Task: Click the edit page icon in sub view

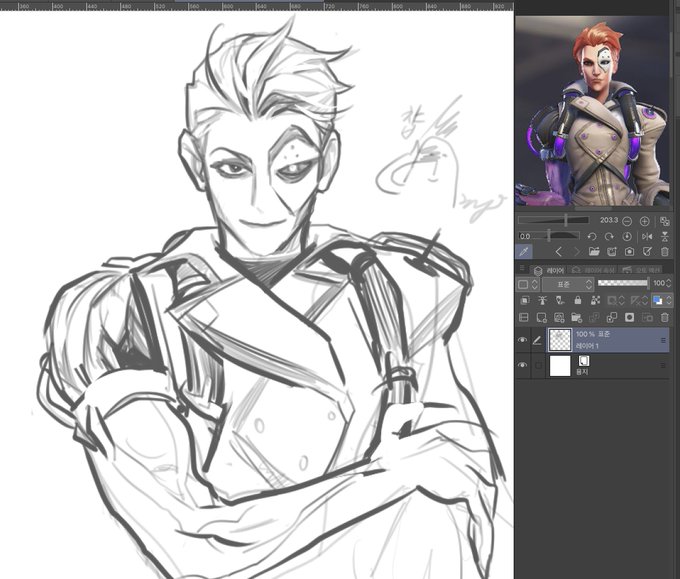Action: [x=647, y=251]
